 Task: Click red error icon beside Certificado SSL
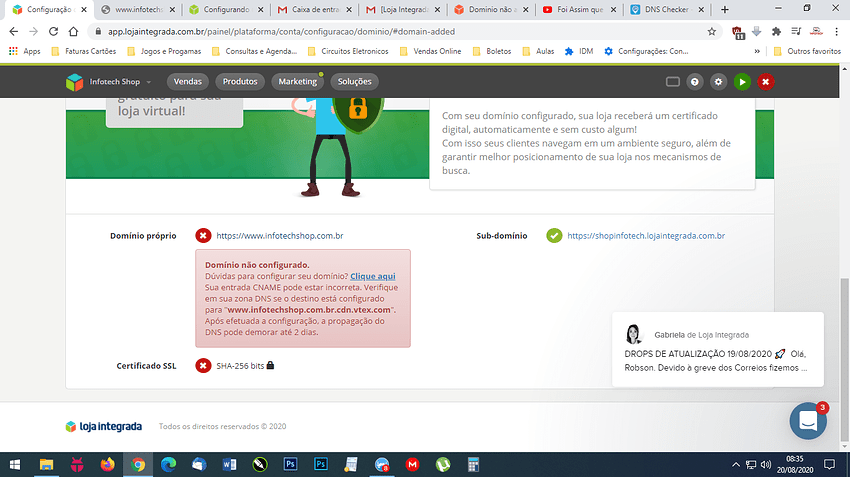[x=203, y=366]
